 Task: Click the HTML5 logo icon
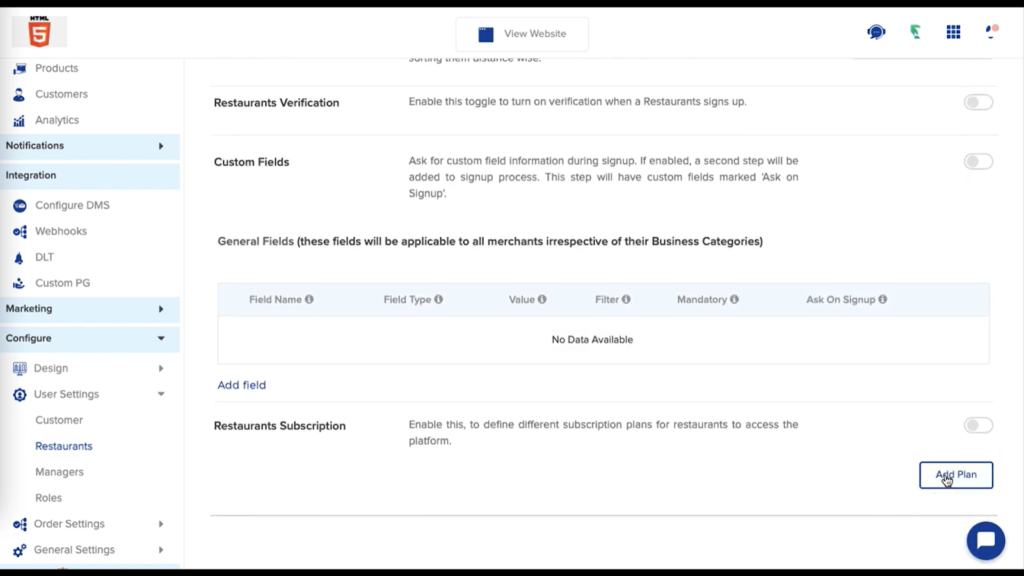[x=39, y=31]
